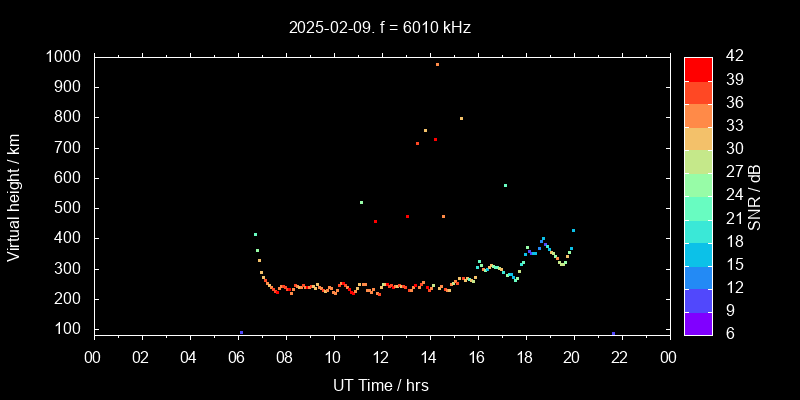Select the 'SNR / dB' colorbar label
Screen dimensions: 800x400
tap(754, 196)
